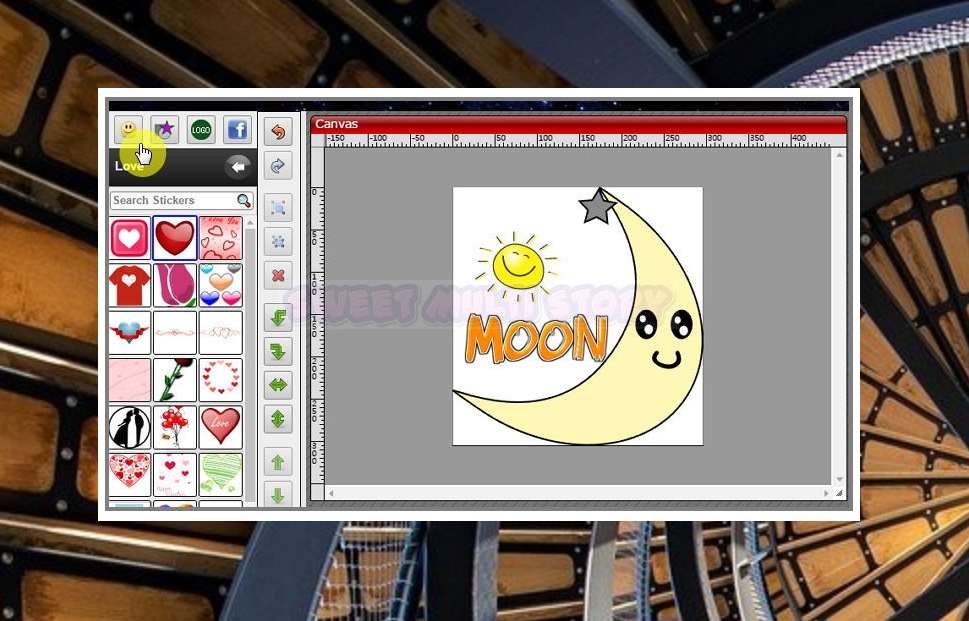The image size is (969, 621).
Task: Click the gray star on canvas
Action: pos(597,207)
